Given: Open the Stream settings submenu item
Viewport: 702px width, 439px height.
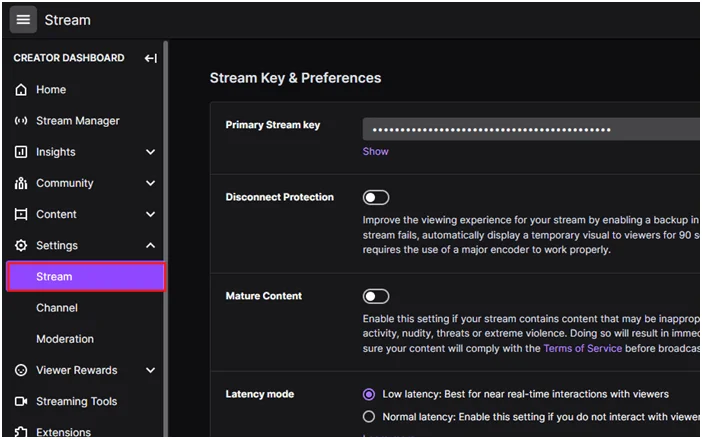Looking at the screenshot, I should point(86,277).
